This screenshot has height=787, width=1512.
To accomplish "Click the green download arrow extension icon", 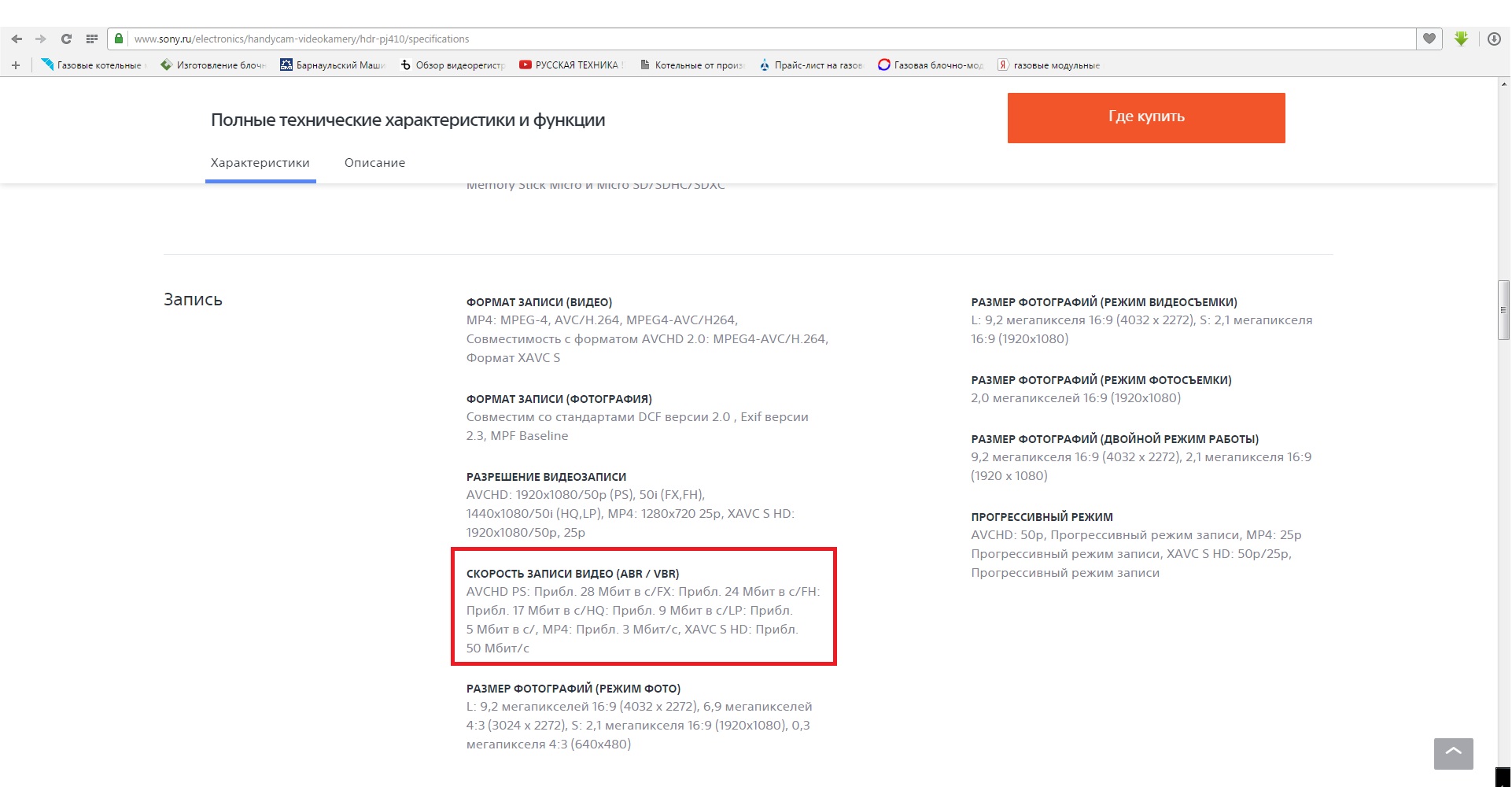I will 1461,39.
